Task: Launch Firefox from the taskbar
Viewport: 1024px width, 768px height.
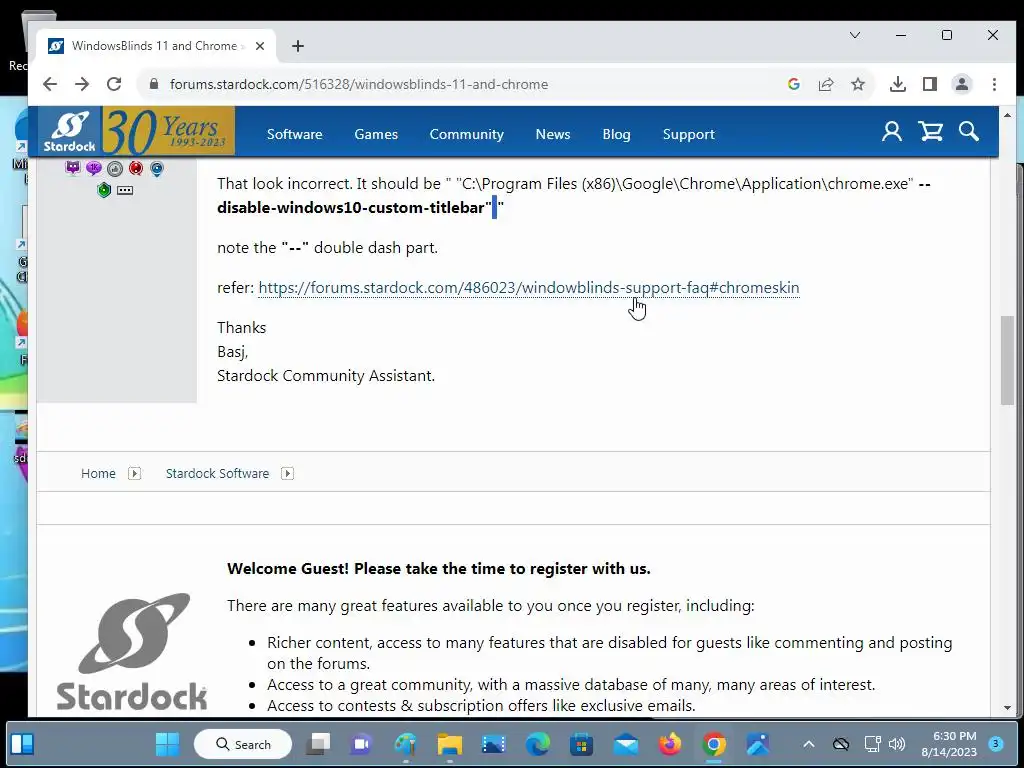Action: coord(669,744)
